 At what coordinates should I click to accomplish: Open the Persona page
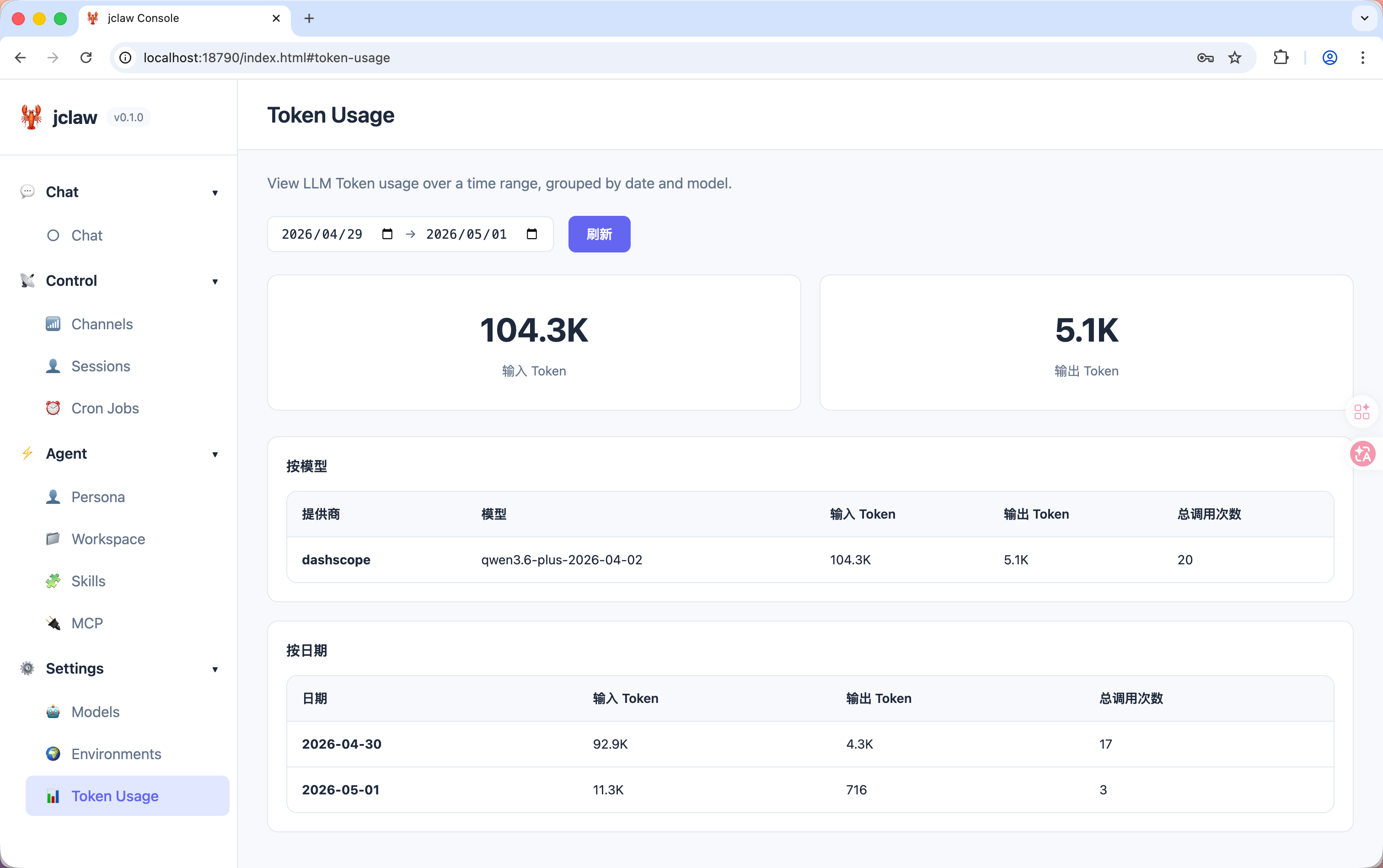point(128,497)
